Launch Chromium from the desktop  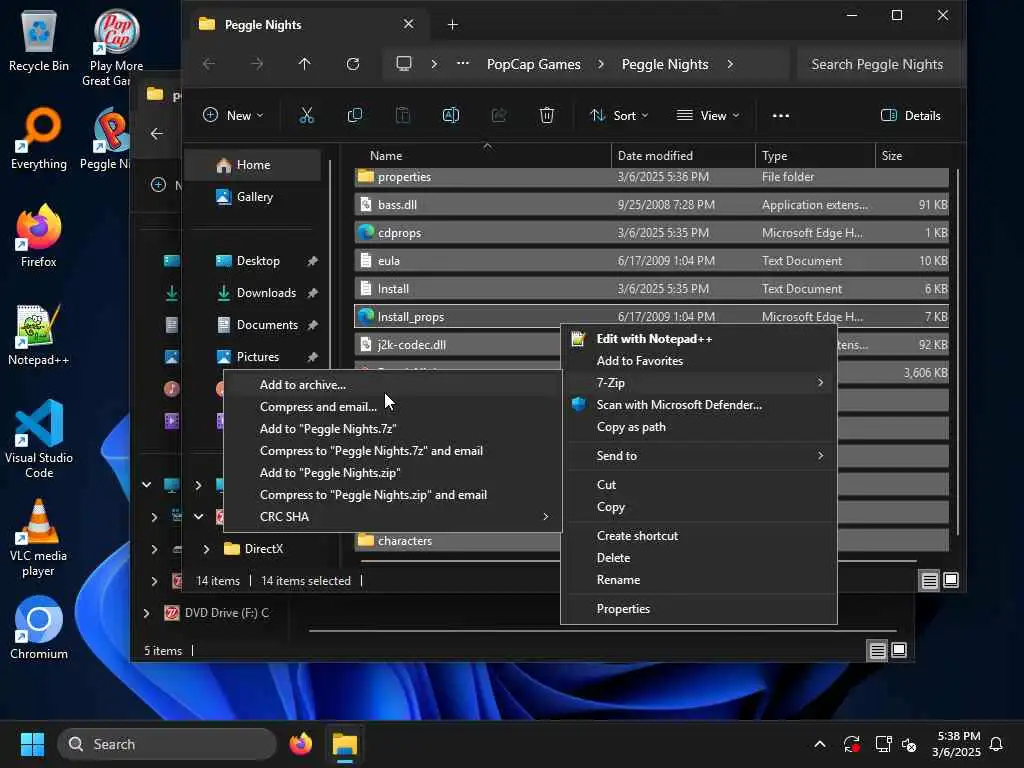[x=39, y=628]
